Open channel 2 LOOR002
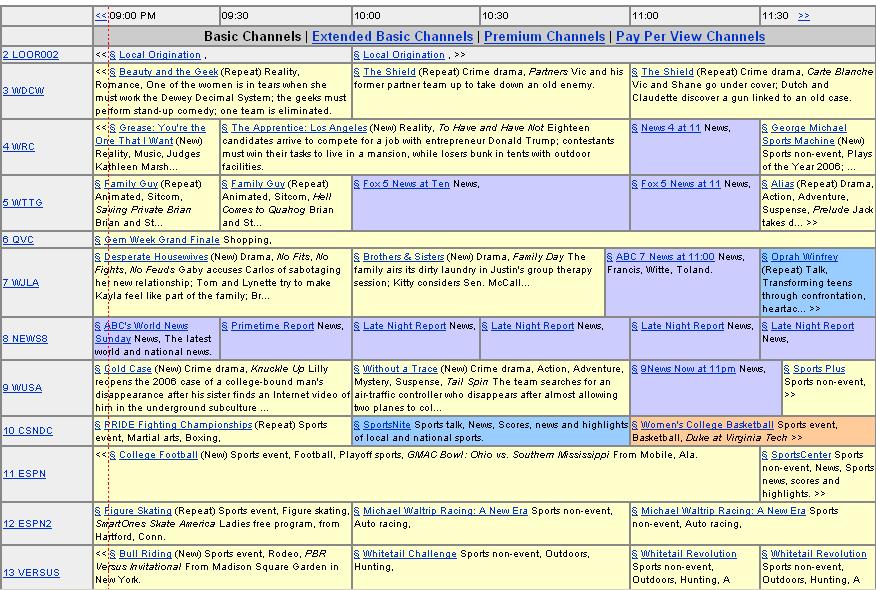The width and height of the screenshot is (876, 590). coord(31,55)
